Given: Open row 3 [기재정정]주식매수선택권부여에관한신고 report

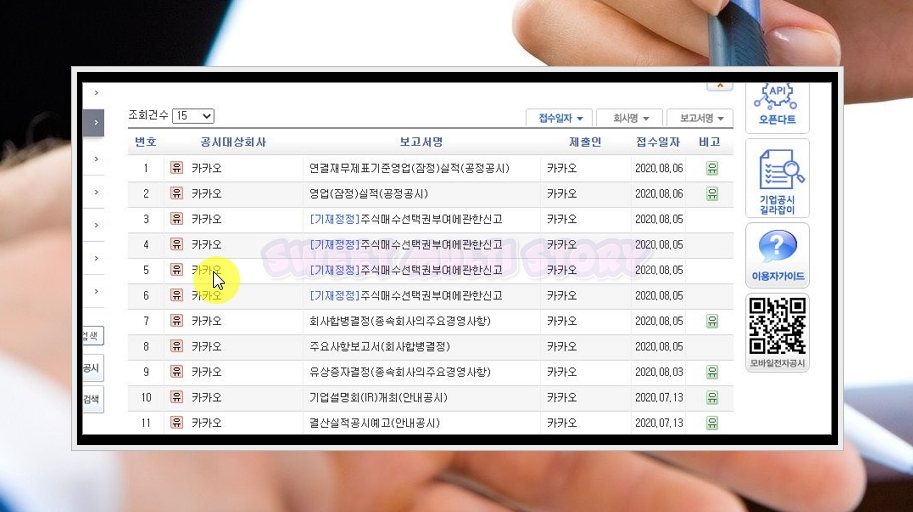Looking at the screenshot, I should [406, 219].
